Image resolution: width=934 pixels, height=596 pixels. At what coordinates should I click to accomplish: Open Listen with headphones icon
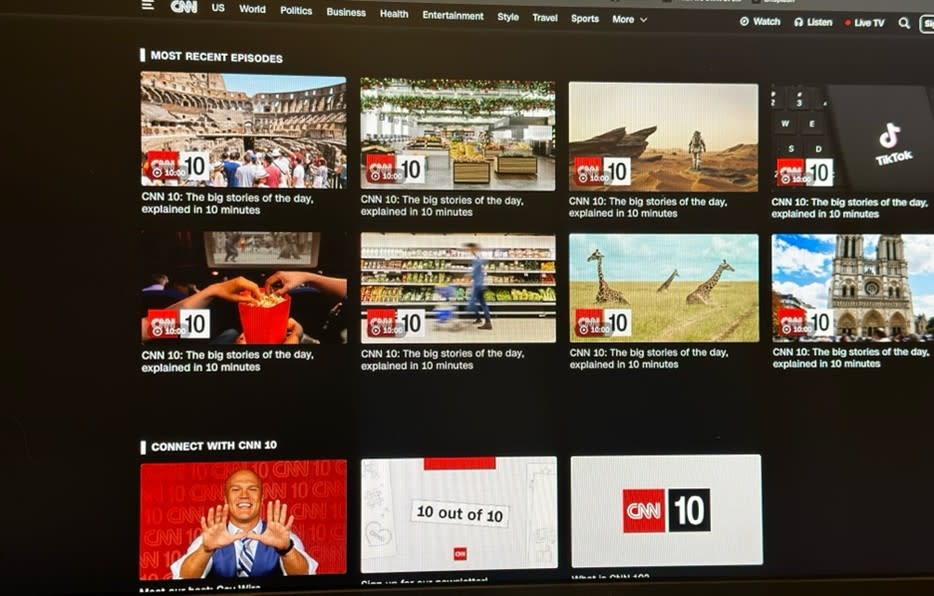tap(813, 22)
